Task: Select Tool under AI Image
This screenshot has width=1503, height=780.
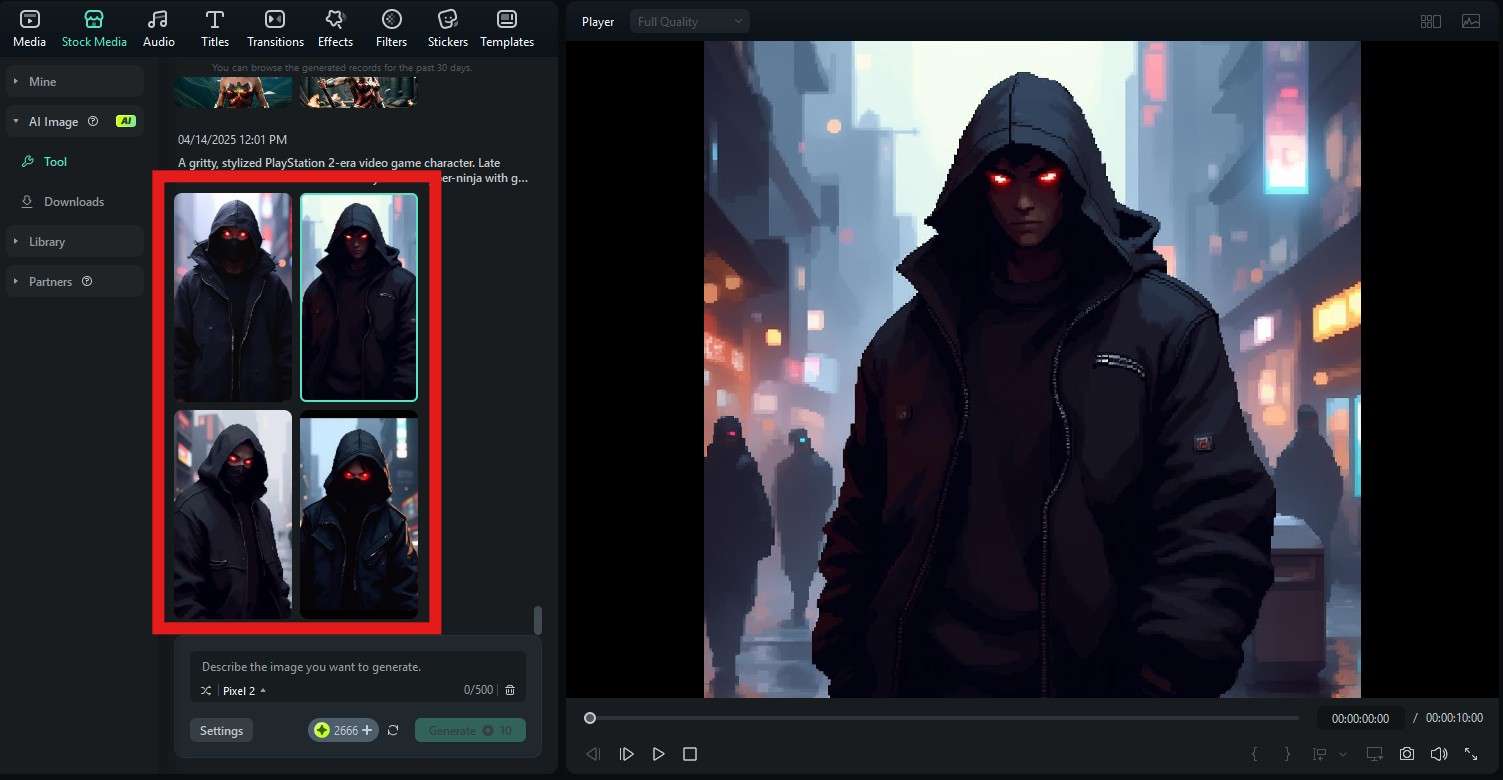Action: pyautogui.click(x=55, y=161)
